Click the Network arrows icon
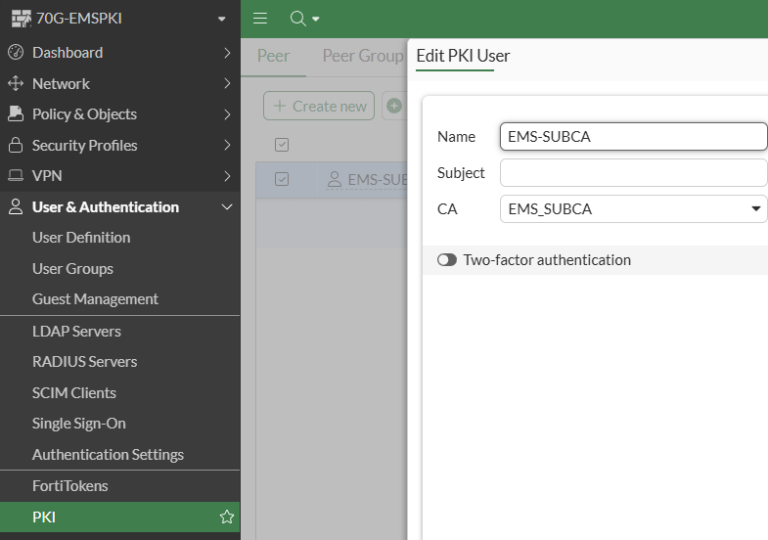The image size is (768, 540). coord(16,83)
